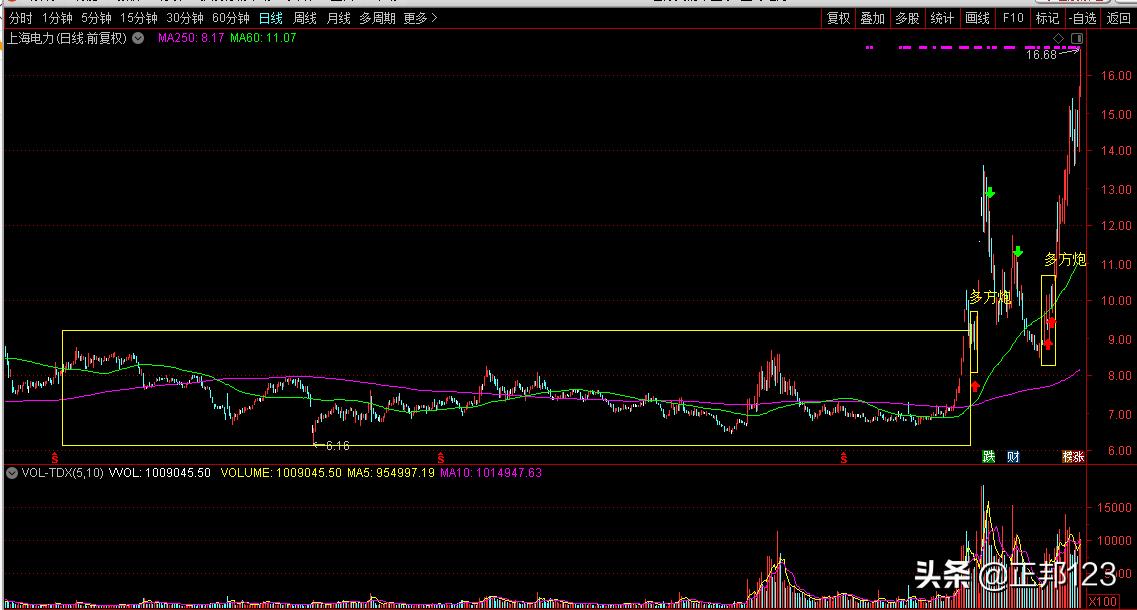Select the 15分钟 period tab
This screenshot has height=610, width=1137.
(138, 18)
